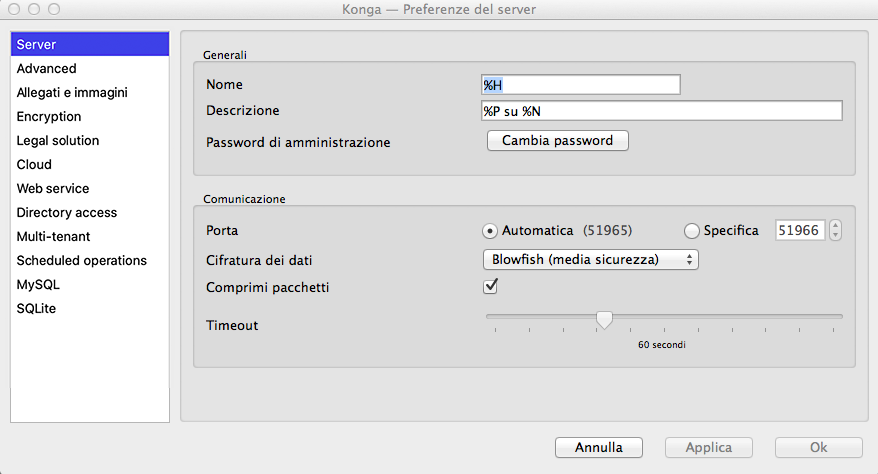Open SQLite preferences section
Viewport: 878px width, 474px height.
click(37, 309)
